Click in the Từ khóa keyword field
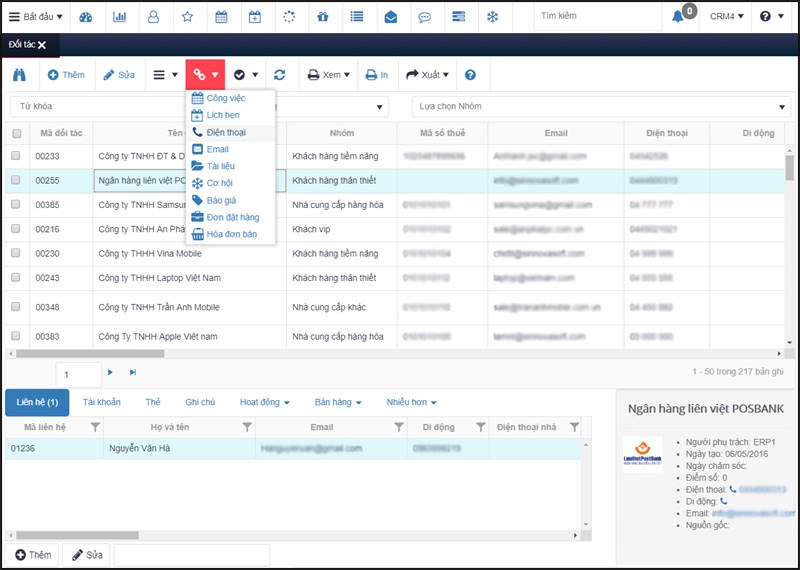 pyautogui.click(x=99, y=107)
